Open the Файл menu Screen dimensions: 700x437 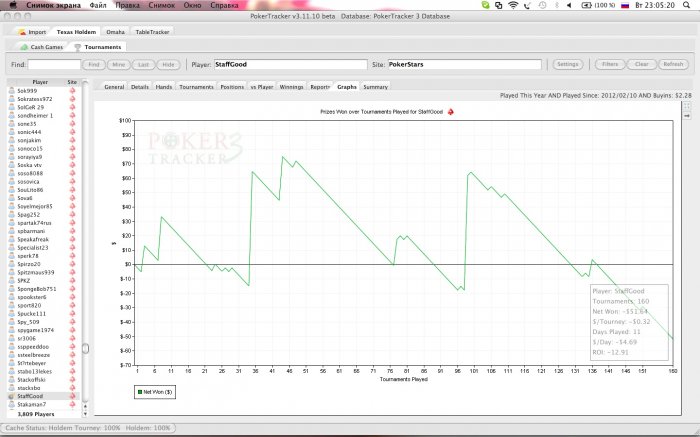[x=98, y=5]
